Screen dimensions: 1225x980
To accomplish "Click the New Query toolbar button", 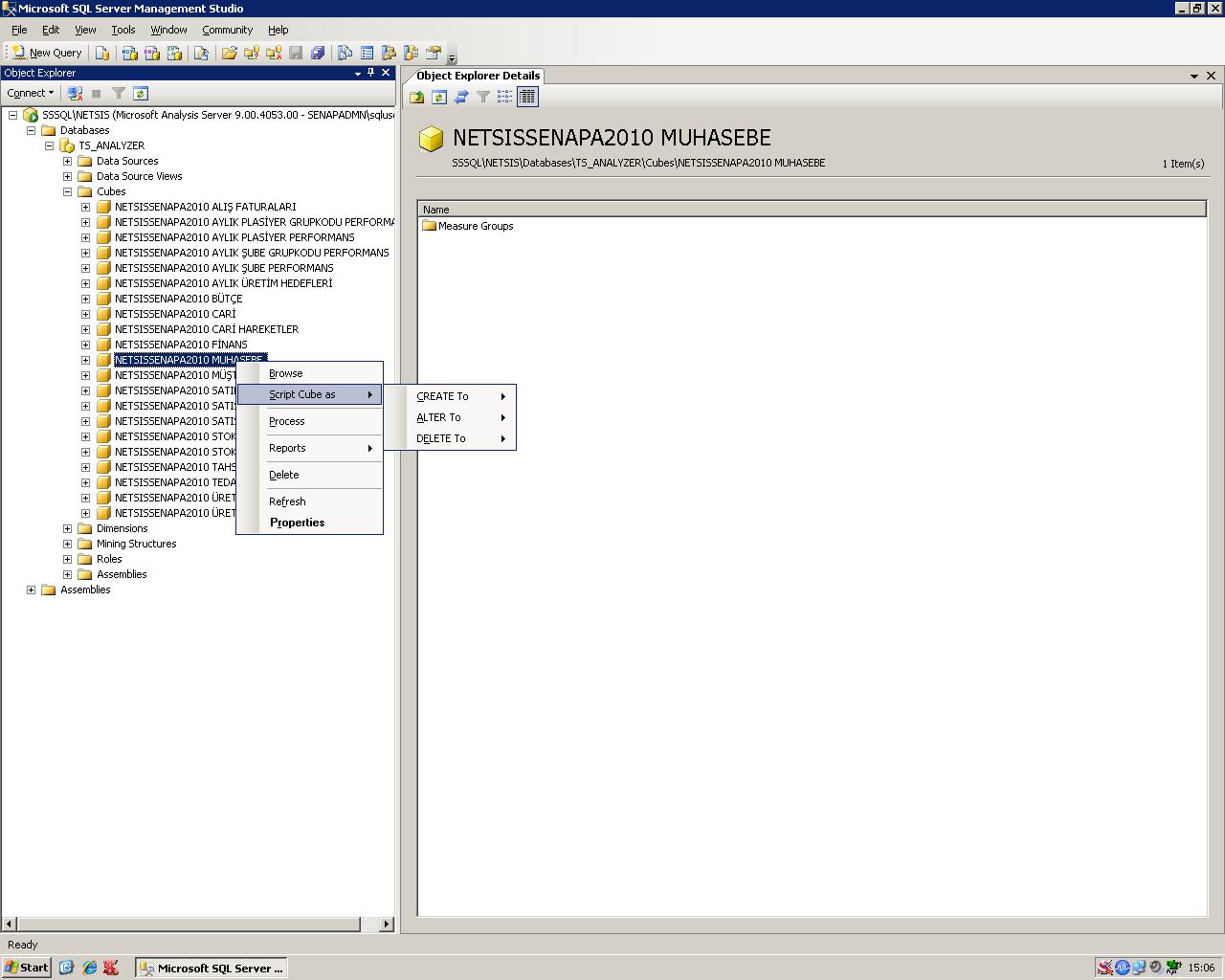I will pos(47,53).
